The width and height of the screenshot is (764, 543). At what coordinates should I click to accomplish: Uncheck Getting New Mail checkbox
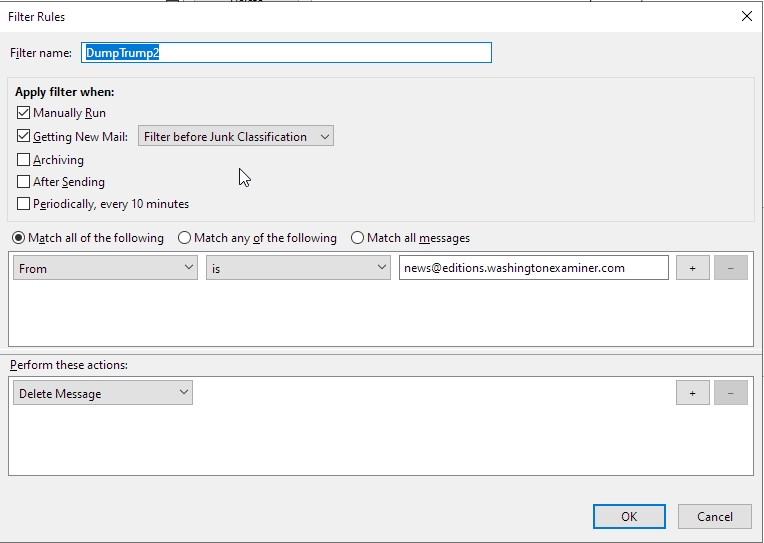point(23,136)
